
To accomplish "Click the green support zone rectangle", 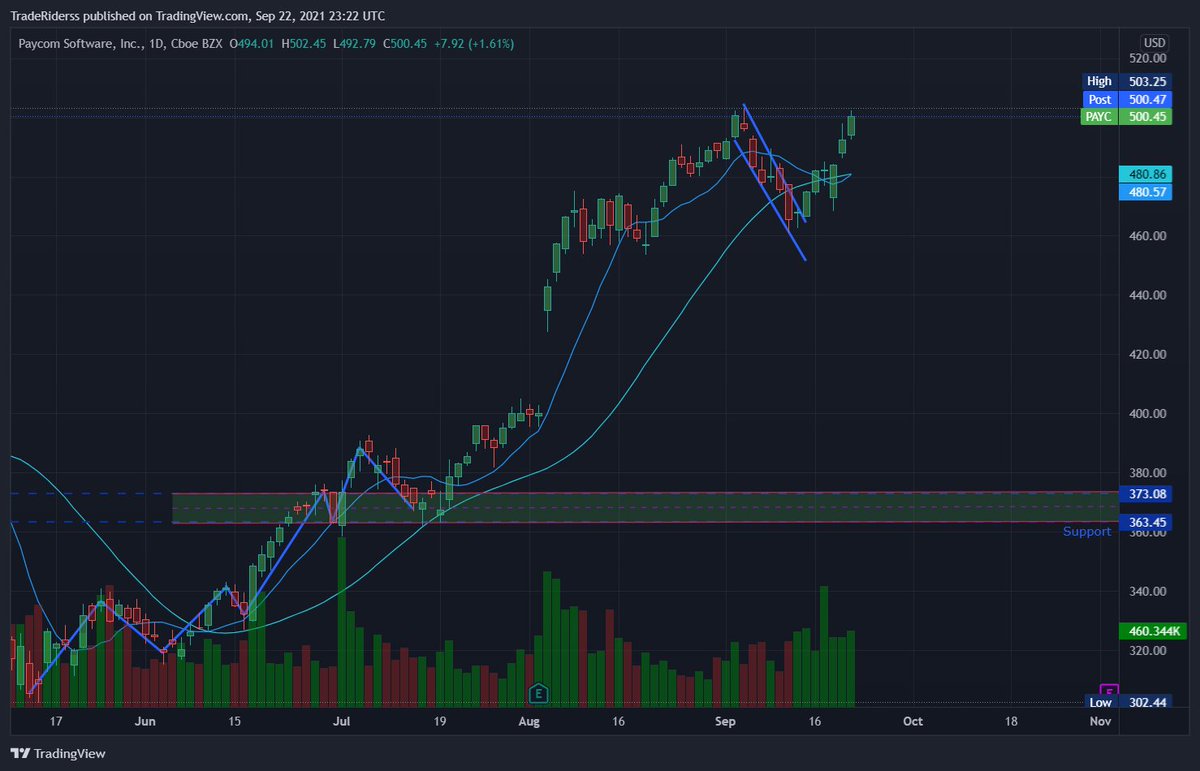I will (x=643, y=508).
